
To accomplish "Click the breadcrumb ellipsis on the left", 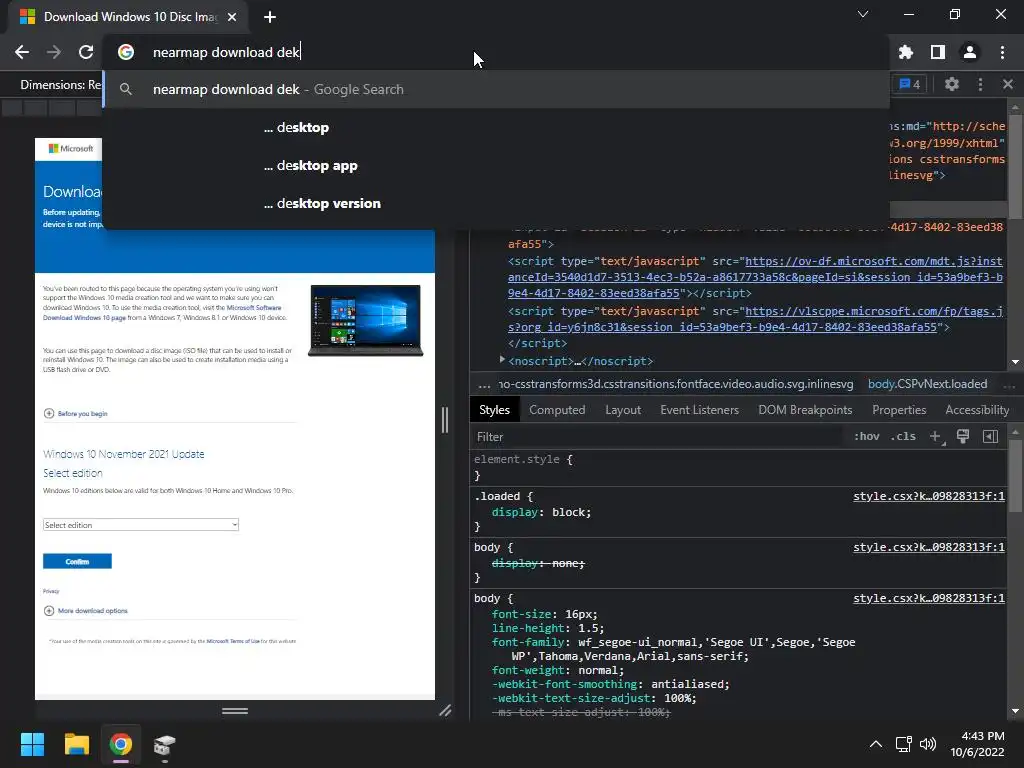I will coord(484,384).
